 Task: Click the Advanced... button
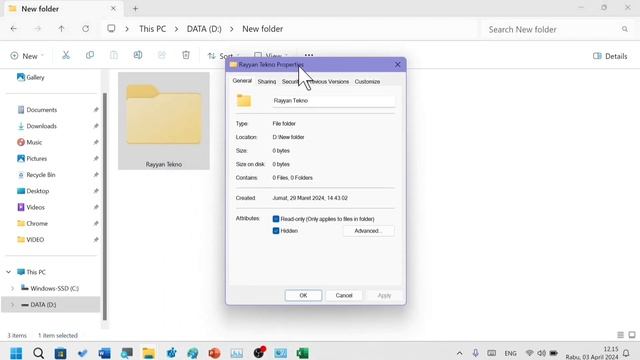[x=368, y=231]
